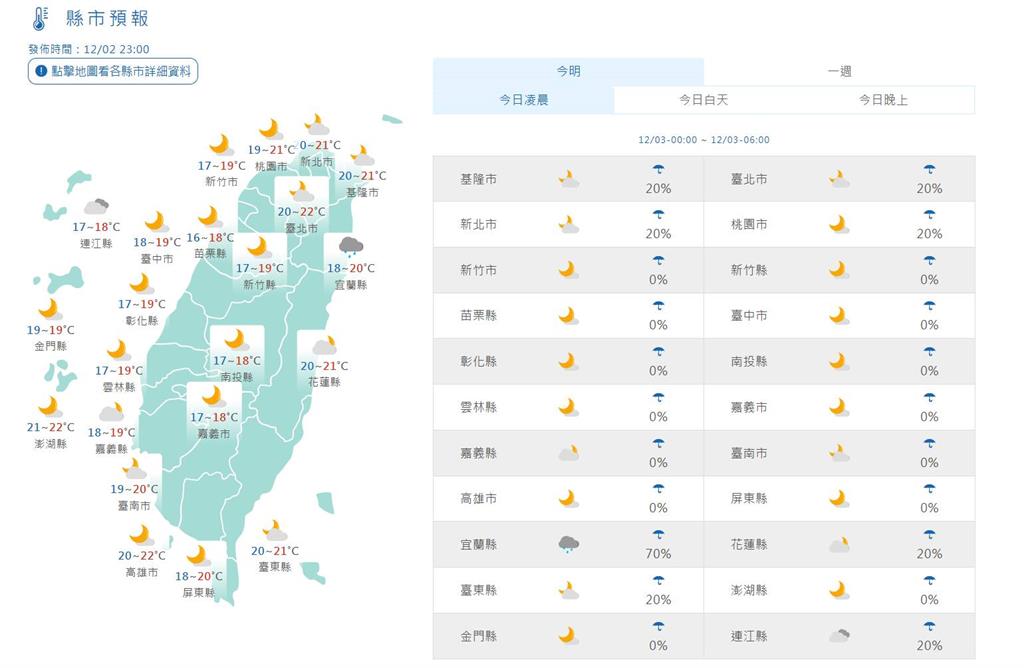
Task: Click the rain cloud icon in 宜蘭縣 table row
Action: pos(568,545)
